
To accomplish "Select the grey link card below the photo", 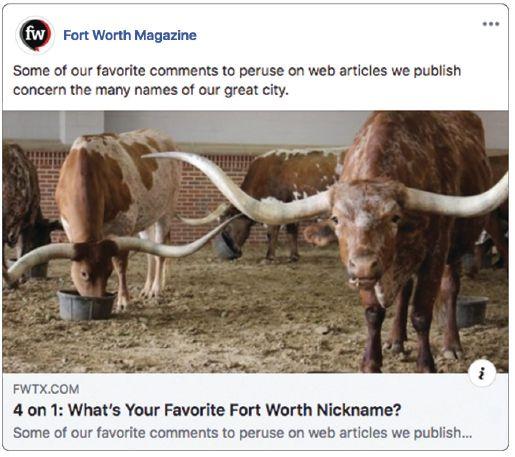I will [x=255, y=411].
